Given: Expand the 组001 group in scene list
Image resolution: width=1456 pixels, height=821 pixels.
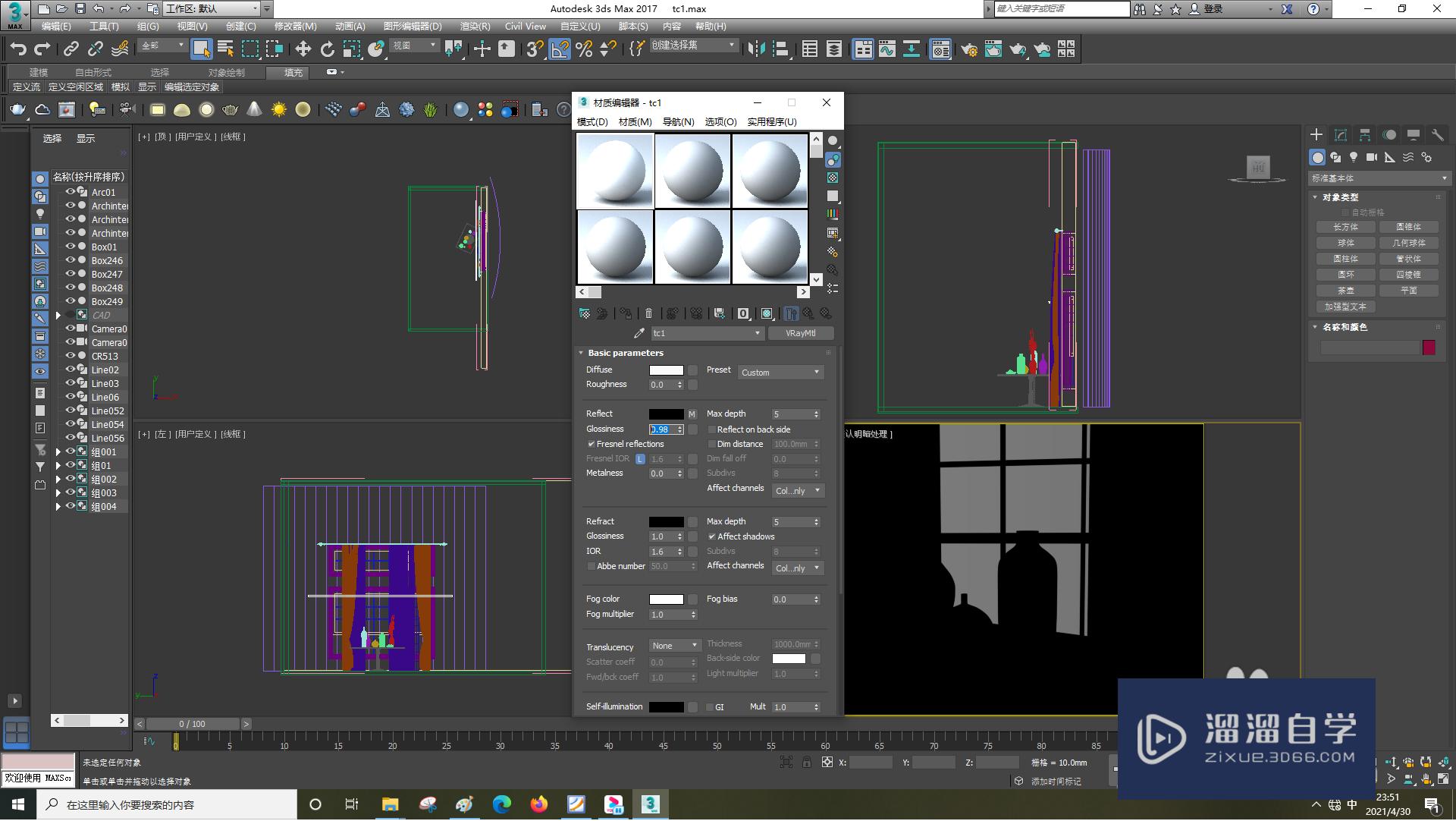Looking at the screenshot, I should [x=58, y=452].
